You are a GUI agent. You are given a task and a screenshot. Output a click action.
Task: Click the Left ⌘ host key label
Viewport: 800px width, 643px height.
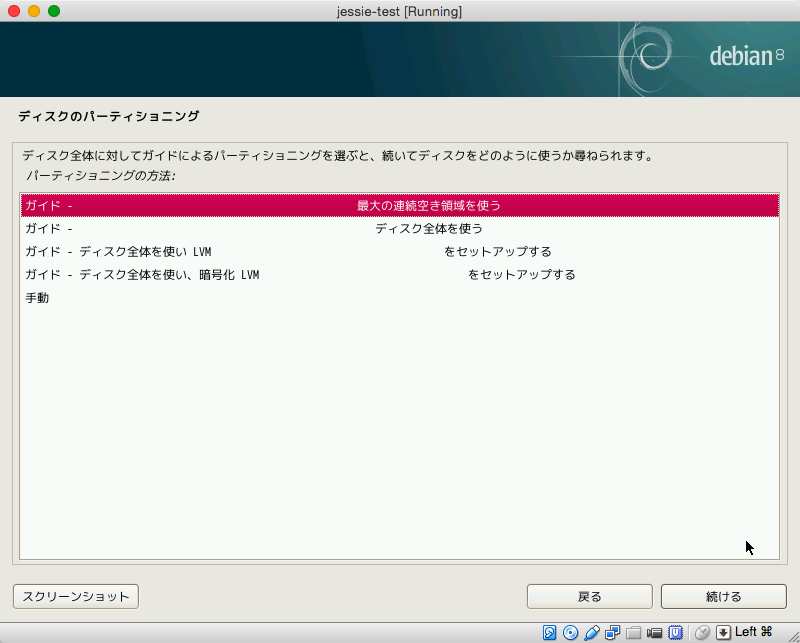point(754,632)
